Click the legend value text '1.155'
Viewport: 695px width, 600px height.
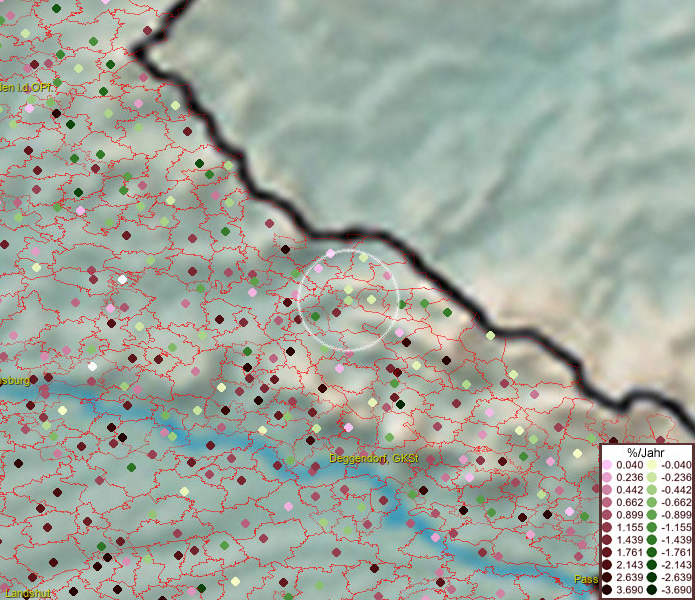629,527
